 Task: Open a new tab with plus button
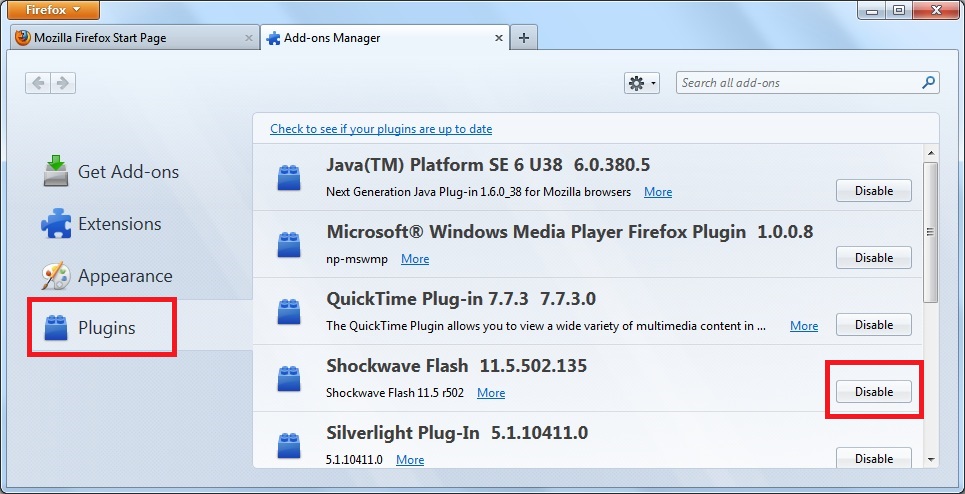tap(524, 38)
